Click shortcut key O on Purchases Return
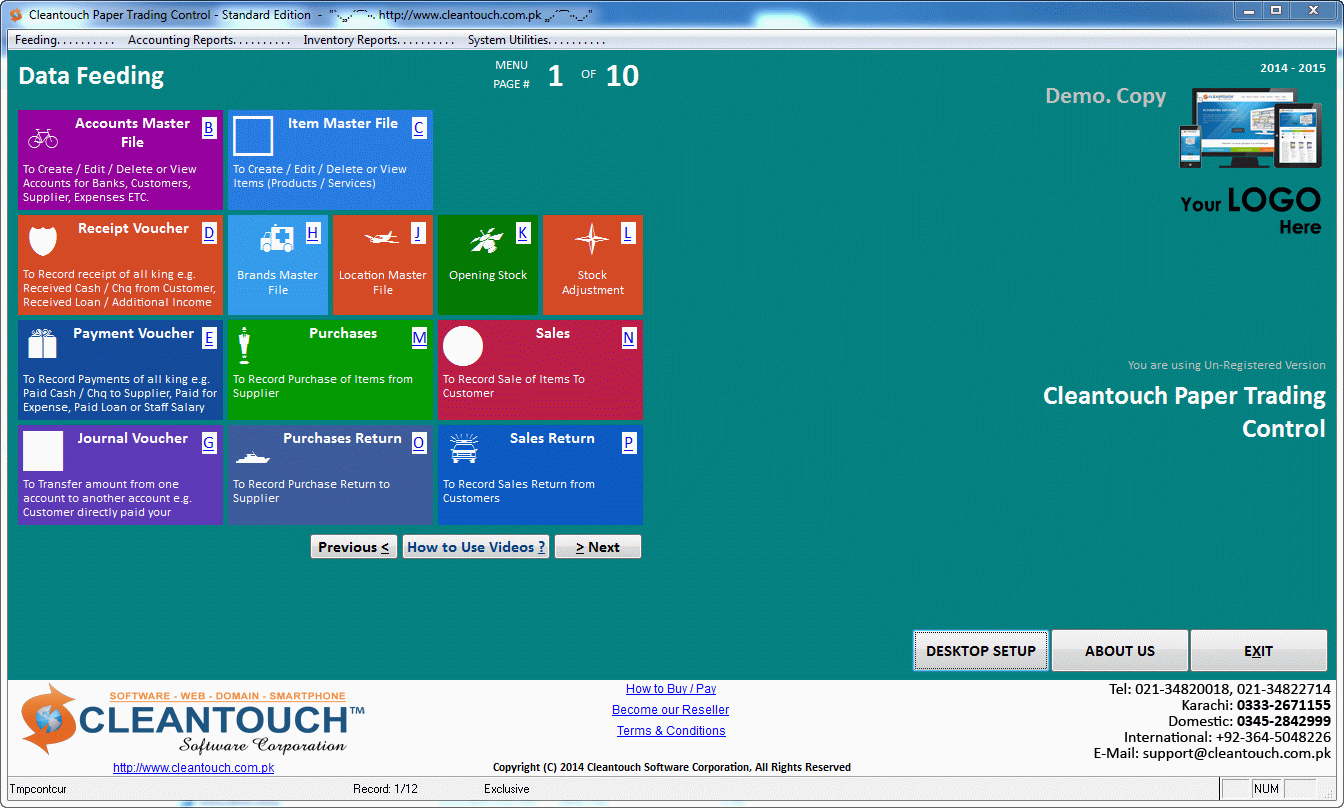1344x808 pixels. click(419, 443)
